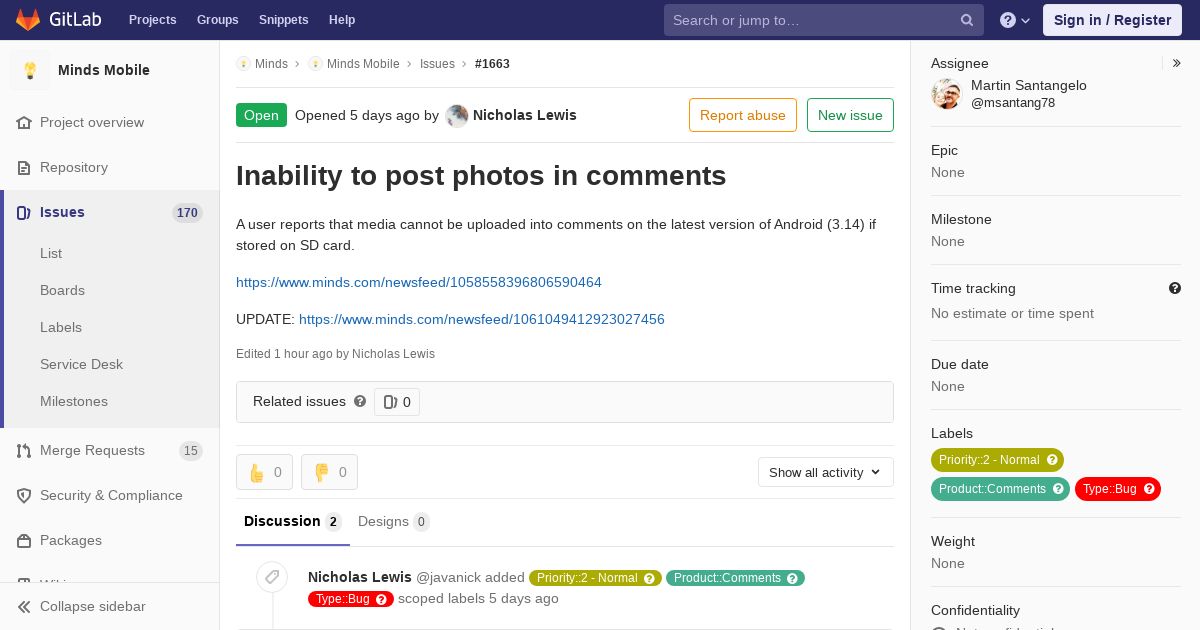
Task: Click the Minds breadcrumb lightbulb icon
Action: (243, 64)
